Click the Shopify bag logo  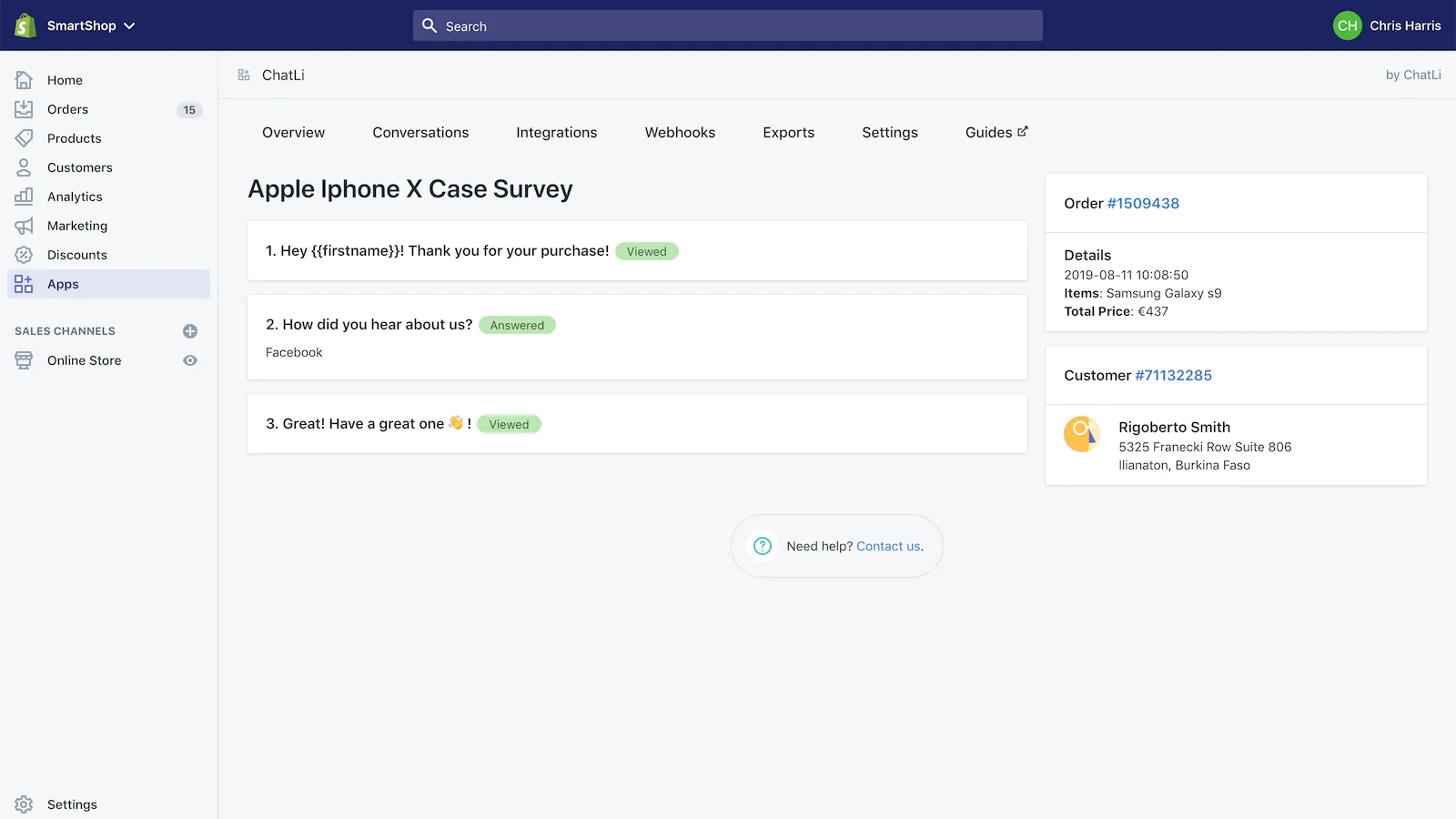tap(25, 25)
